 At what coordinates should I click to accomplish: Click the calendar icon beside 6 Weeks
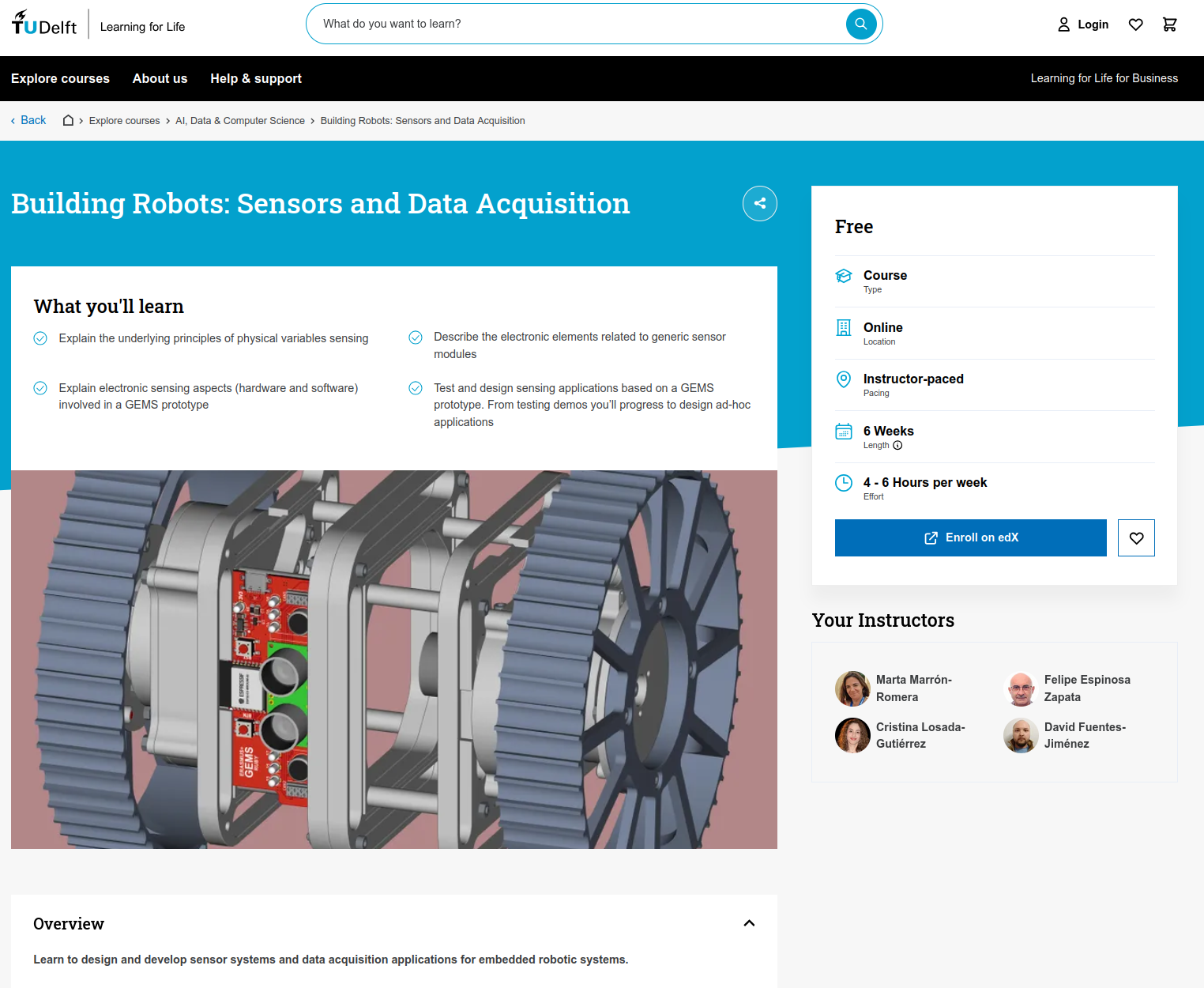844,432
